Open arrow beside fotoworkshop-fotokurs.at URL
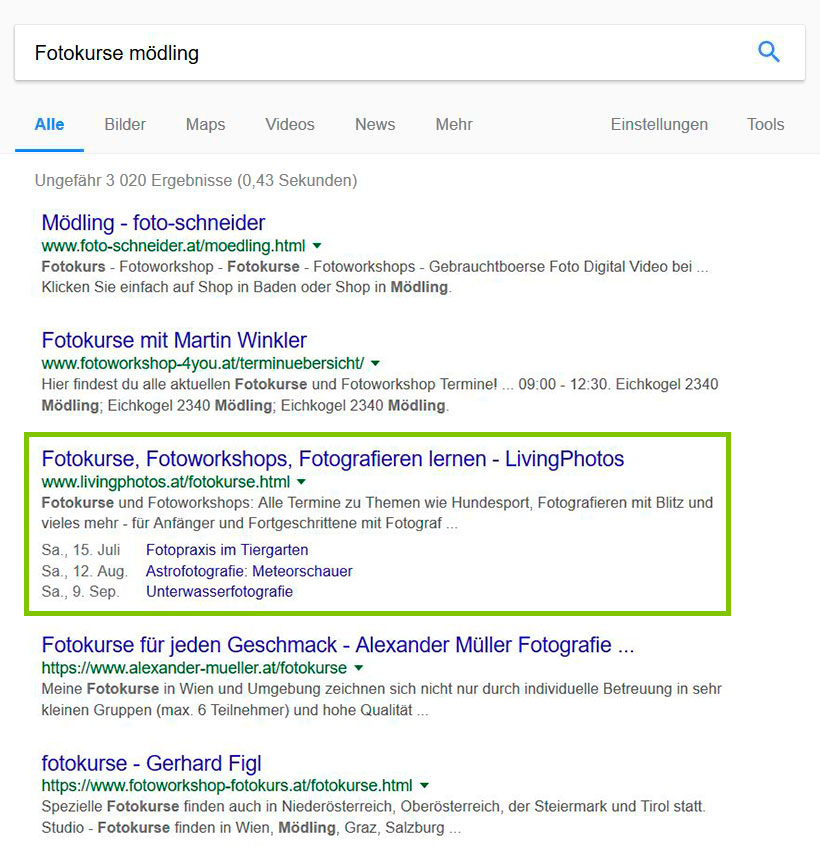Screen dimensions: 820x863 coord(424,785)
